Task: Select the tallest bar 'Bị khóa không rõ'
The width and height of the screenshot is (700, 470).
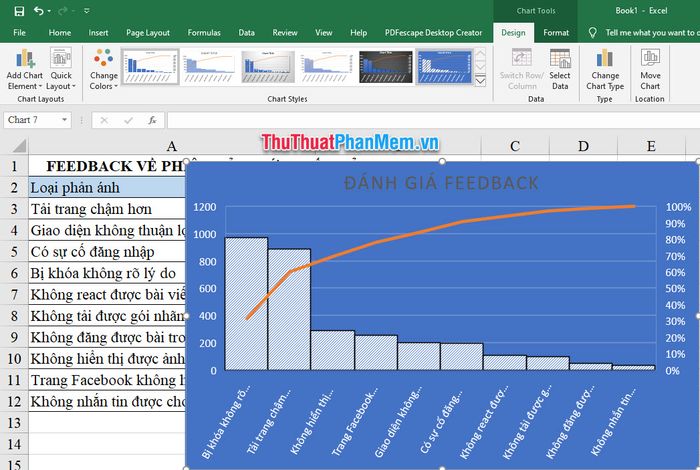Action: coord(246,304)
